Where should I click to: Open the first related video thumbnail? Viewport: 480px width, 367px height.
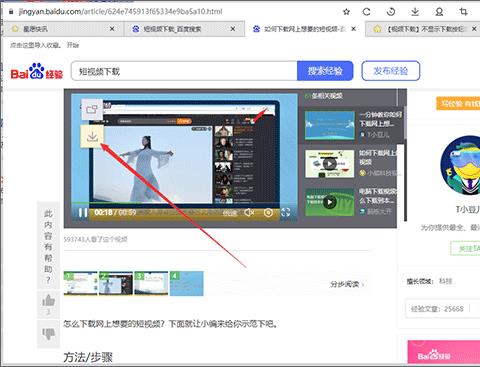click(x=330, y=125)
